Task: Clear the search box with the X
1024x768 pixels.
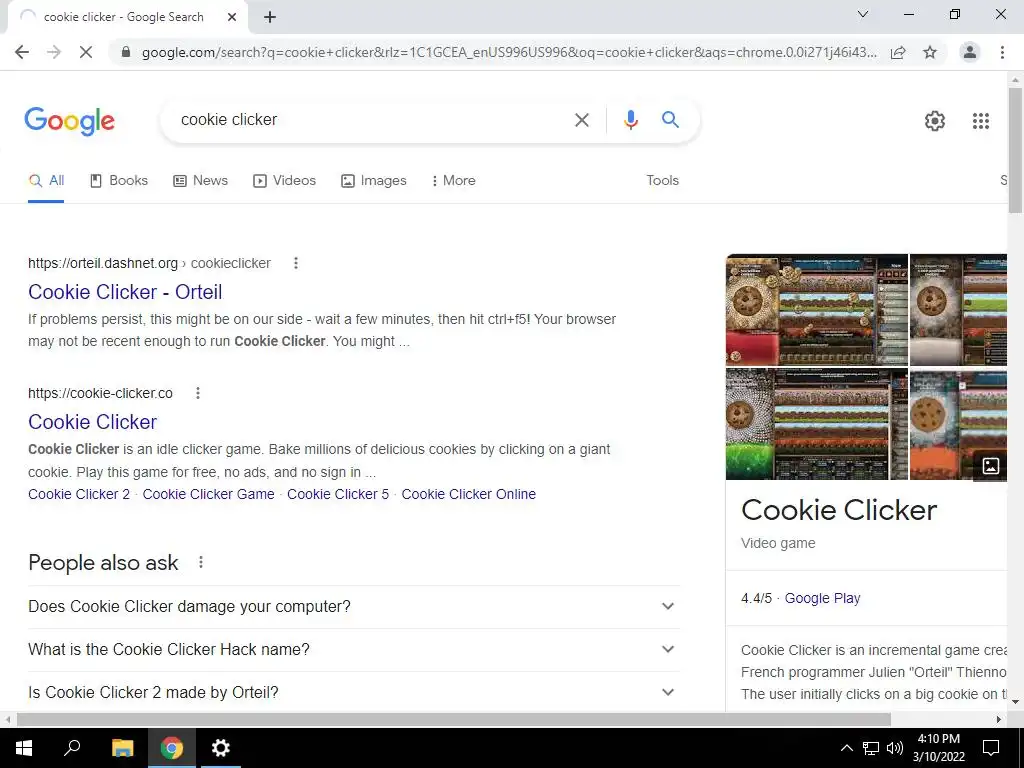Action: point(581,120)
